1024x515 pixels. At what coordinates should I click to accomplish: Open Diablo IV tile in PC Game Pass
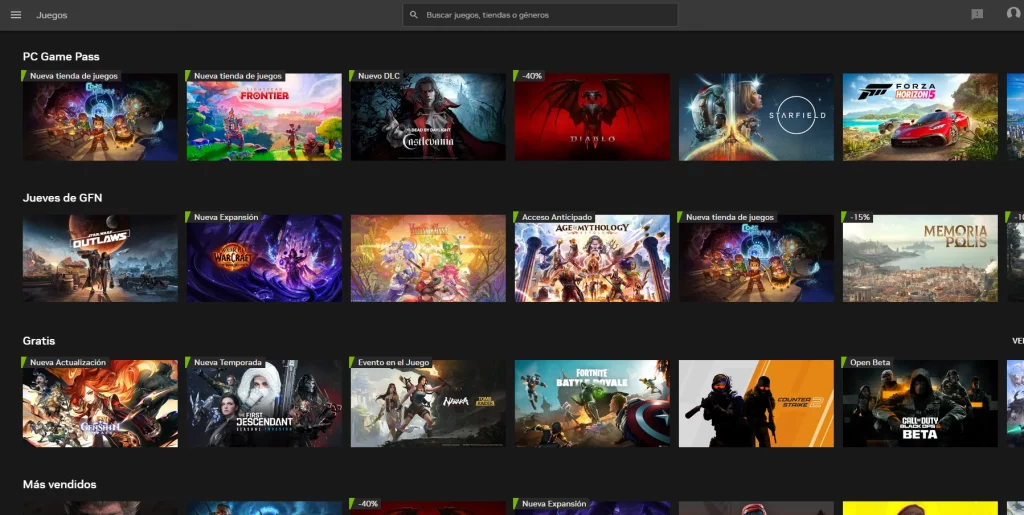(592, 117)
